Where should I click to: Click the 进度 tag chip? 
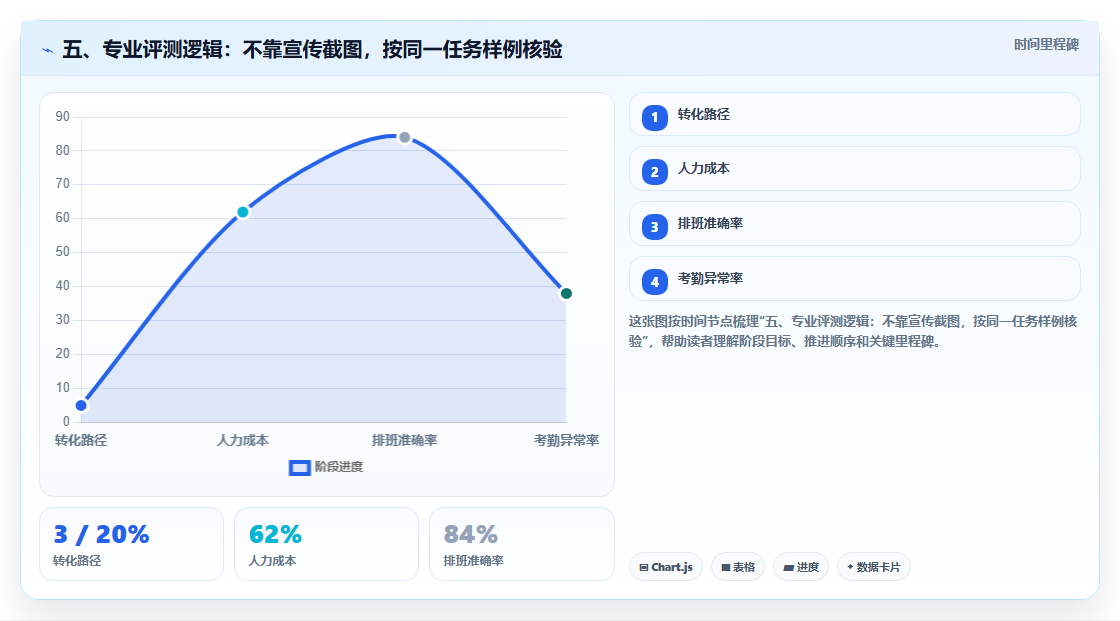point(801,567)
